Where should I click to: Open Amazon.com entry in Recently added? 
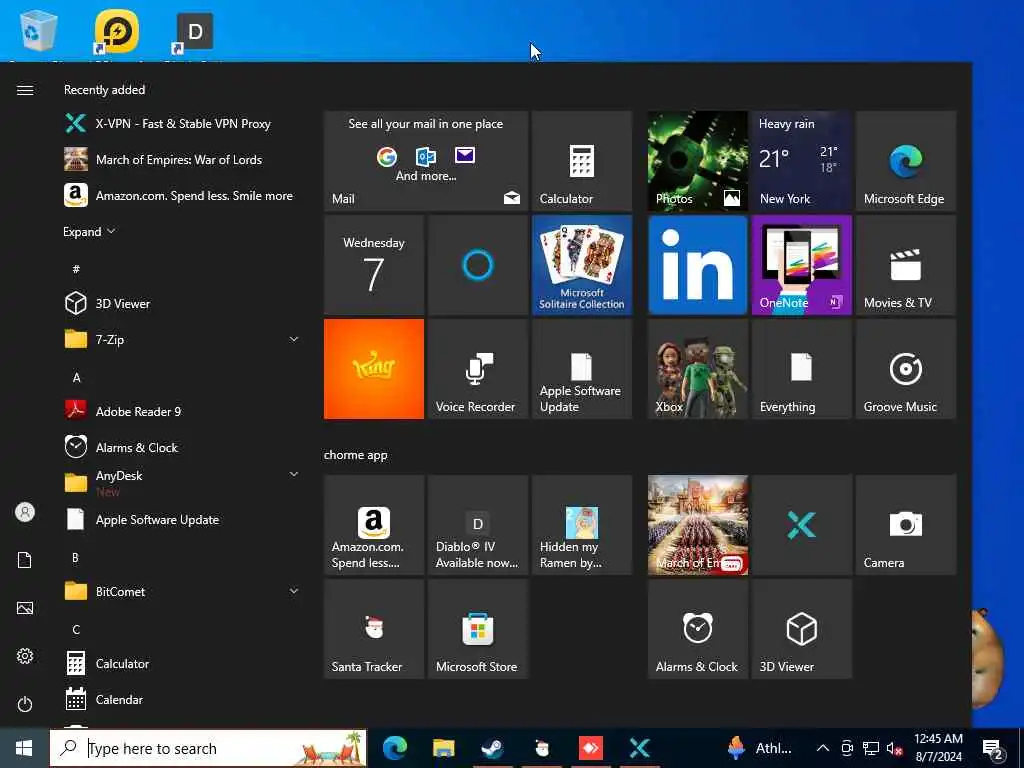[x=182, y=195]
